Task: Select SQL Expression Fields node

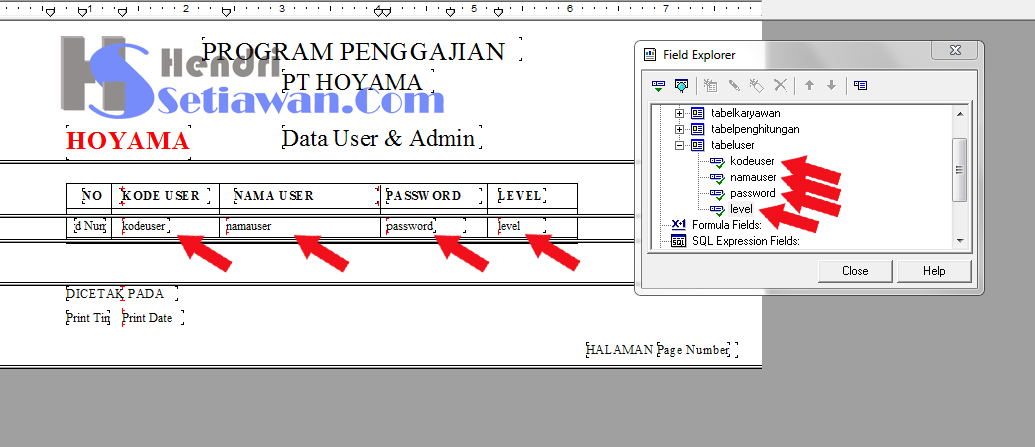Action: 746,241
